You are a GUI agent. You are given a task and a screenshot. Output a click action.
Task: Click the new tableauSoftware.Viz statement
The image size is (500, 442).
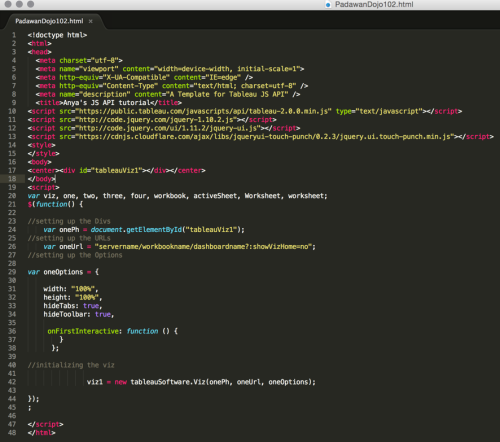point(201,382)
